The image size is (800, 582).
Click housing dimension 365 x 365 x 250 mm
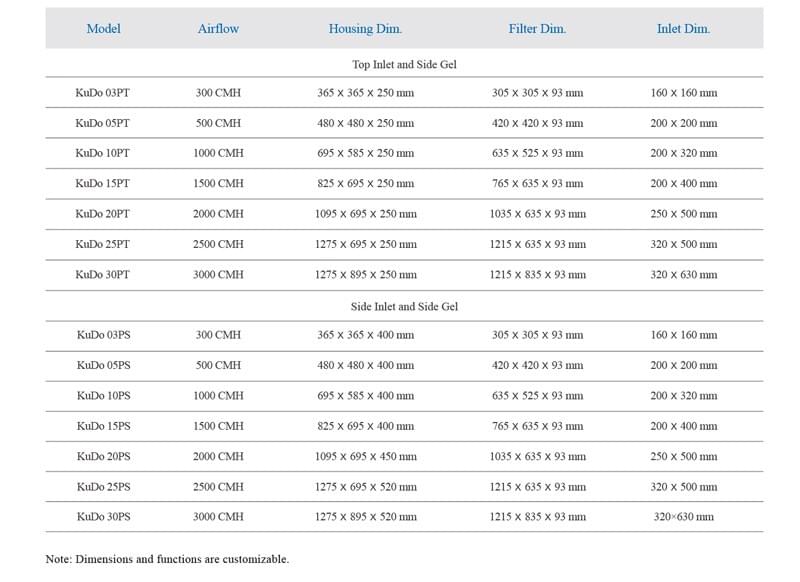(365, 93)
